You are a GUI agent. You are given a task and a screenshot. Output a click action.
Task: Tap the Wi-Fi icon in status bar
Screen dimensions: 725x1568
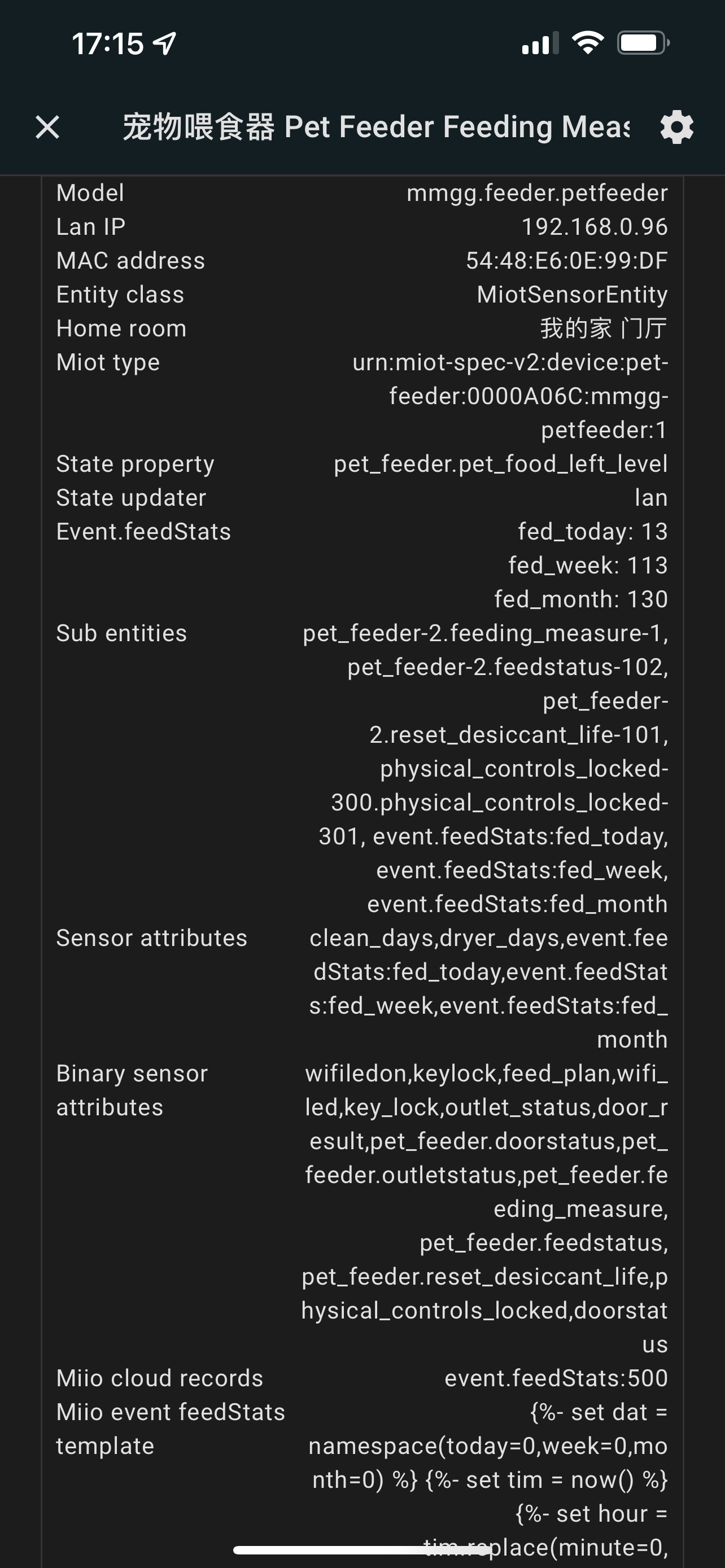[x=587, y=41]
